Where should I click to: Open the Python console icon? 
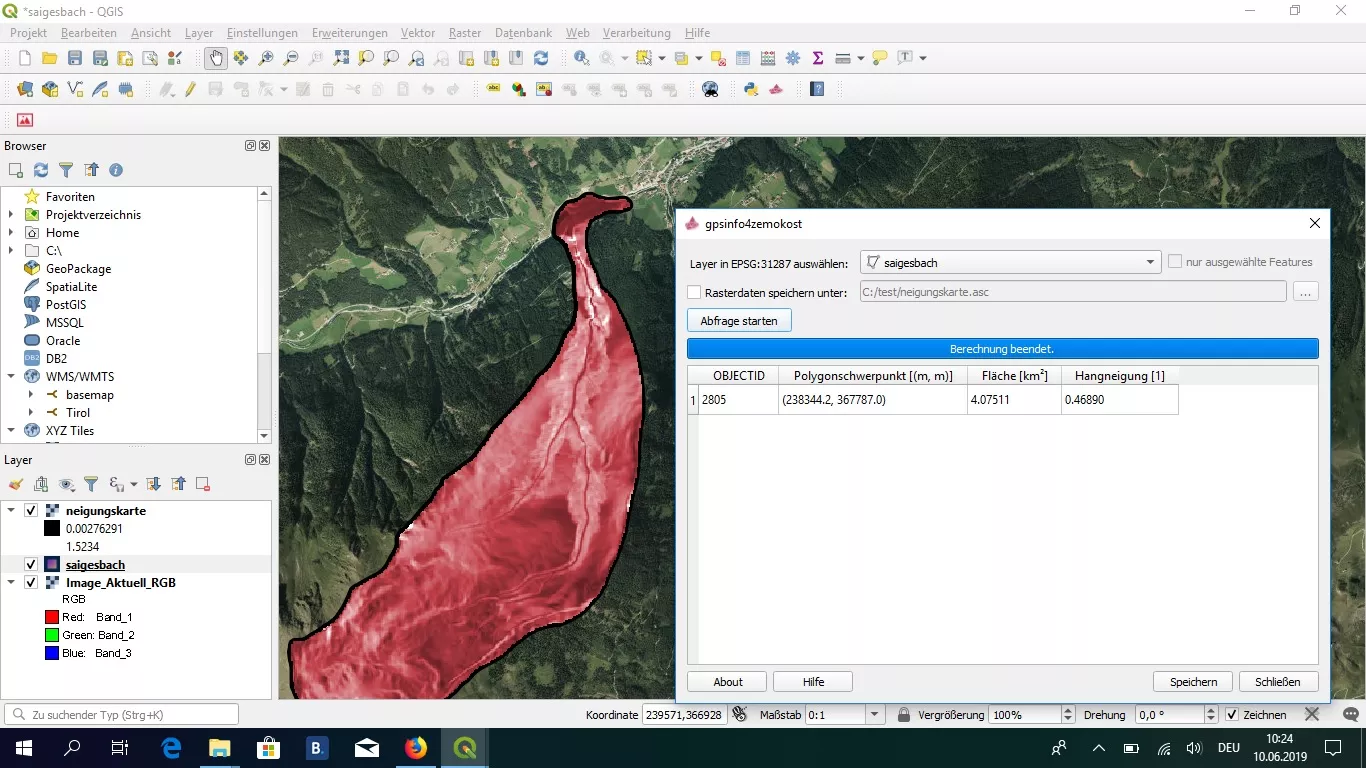[x=751, y=89]
